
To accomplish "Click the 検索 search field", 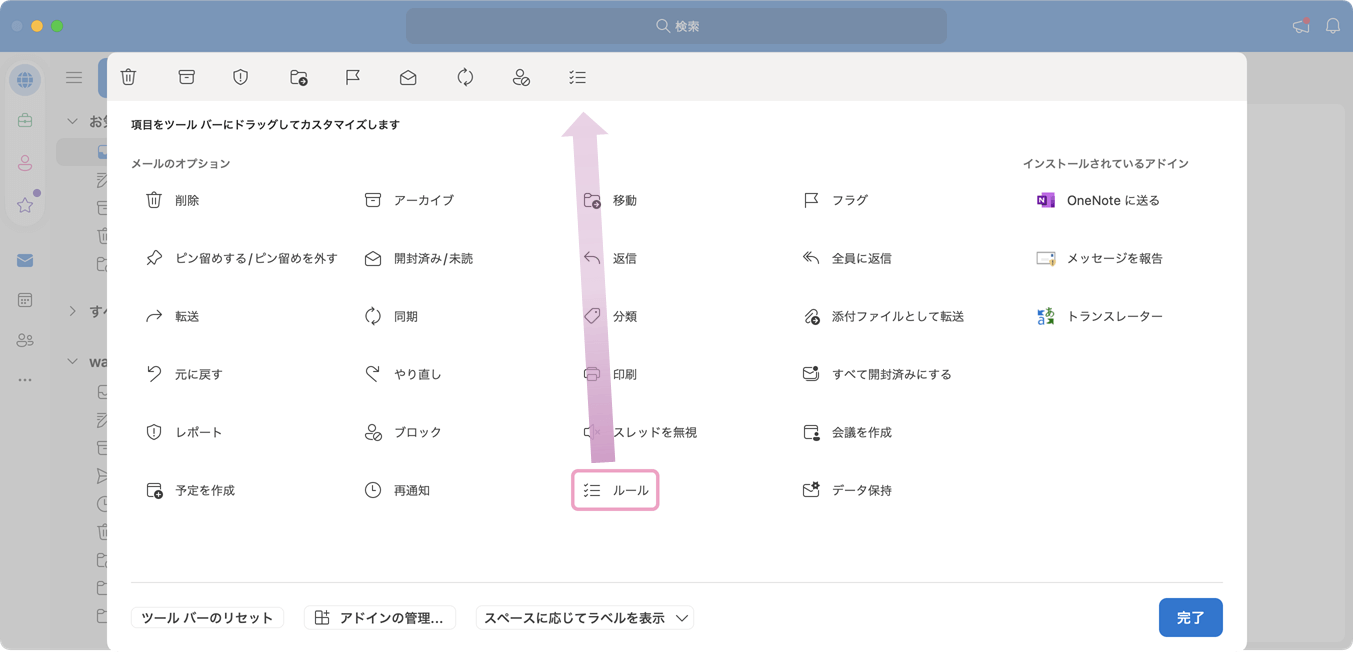I will [x=676, y=26].
